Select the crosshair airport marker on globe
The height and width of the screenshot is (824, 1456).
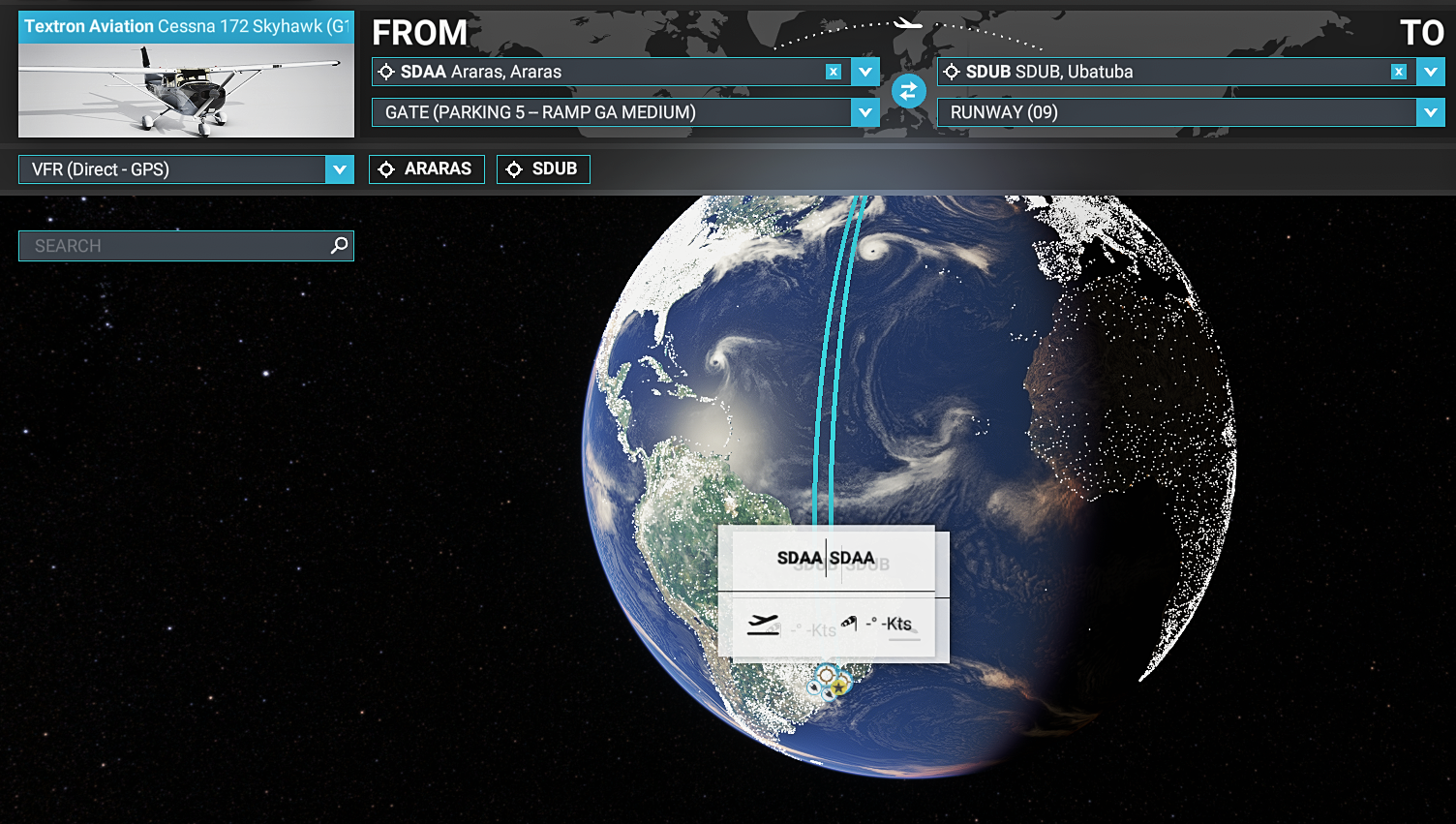(826, 675)
